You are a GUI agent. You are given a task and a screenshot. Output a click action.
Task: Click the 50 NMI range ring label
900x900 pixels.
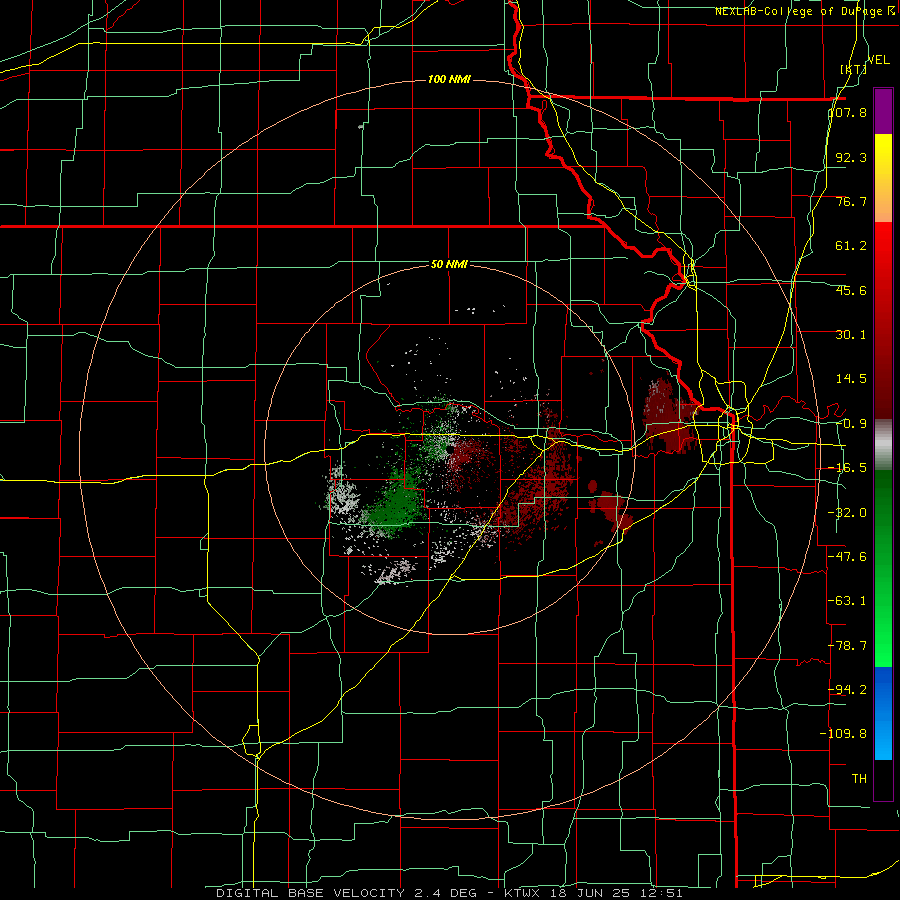click(x=449, y=265)
